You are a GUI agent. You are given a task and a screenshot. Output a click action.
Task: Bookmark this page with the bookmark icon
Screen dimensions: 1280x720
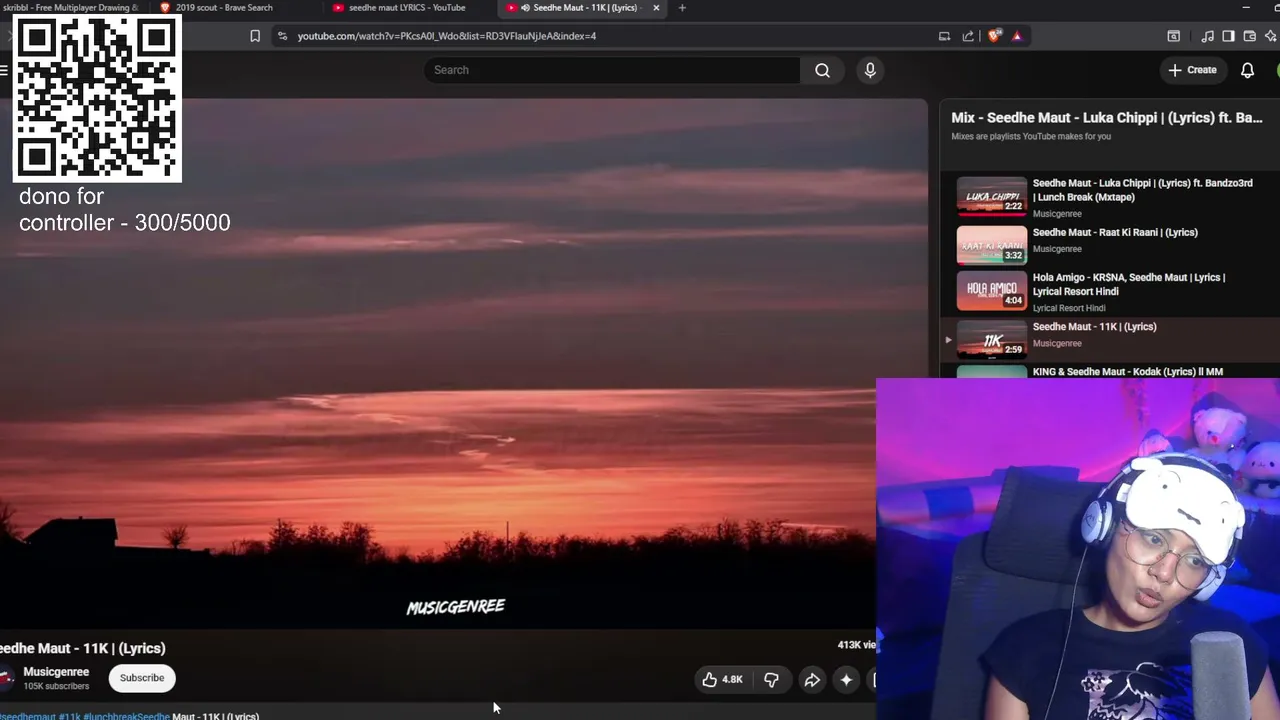[x=255, y=36]
